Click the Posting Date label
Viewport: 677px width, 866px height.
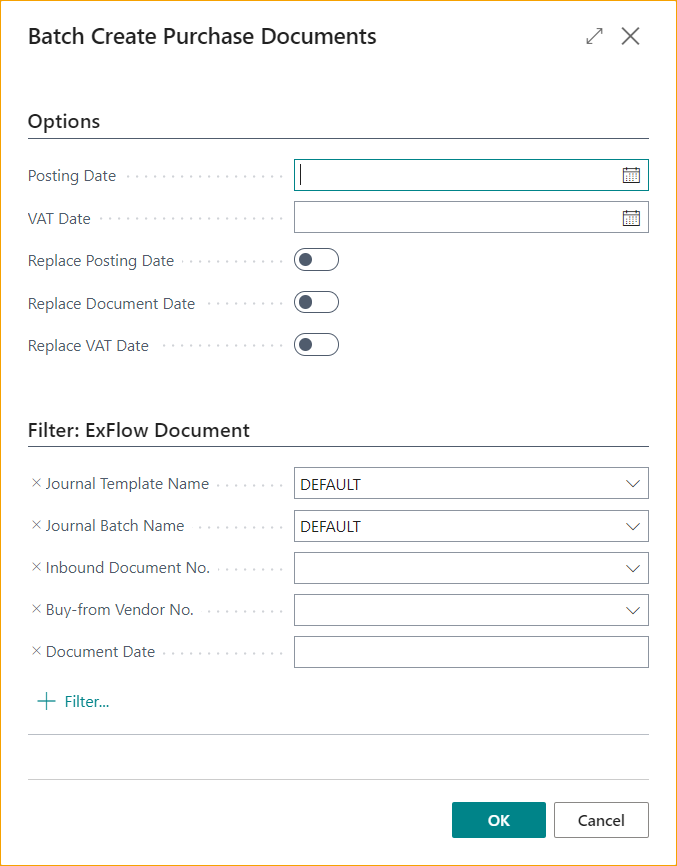[x=72, y=176]
